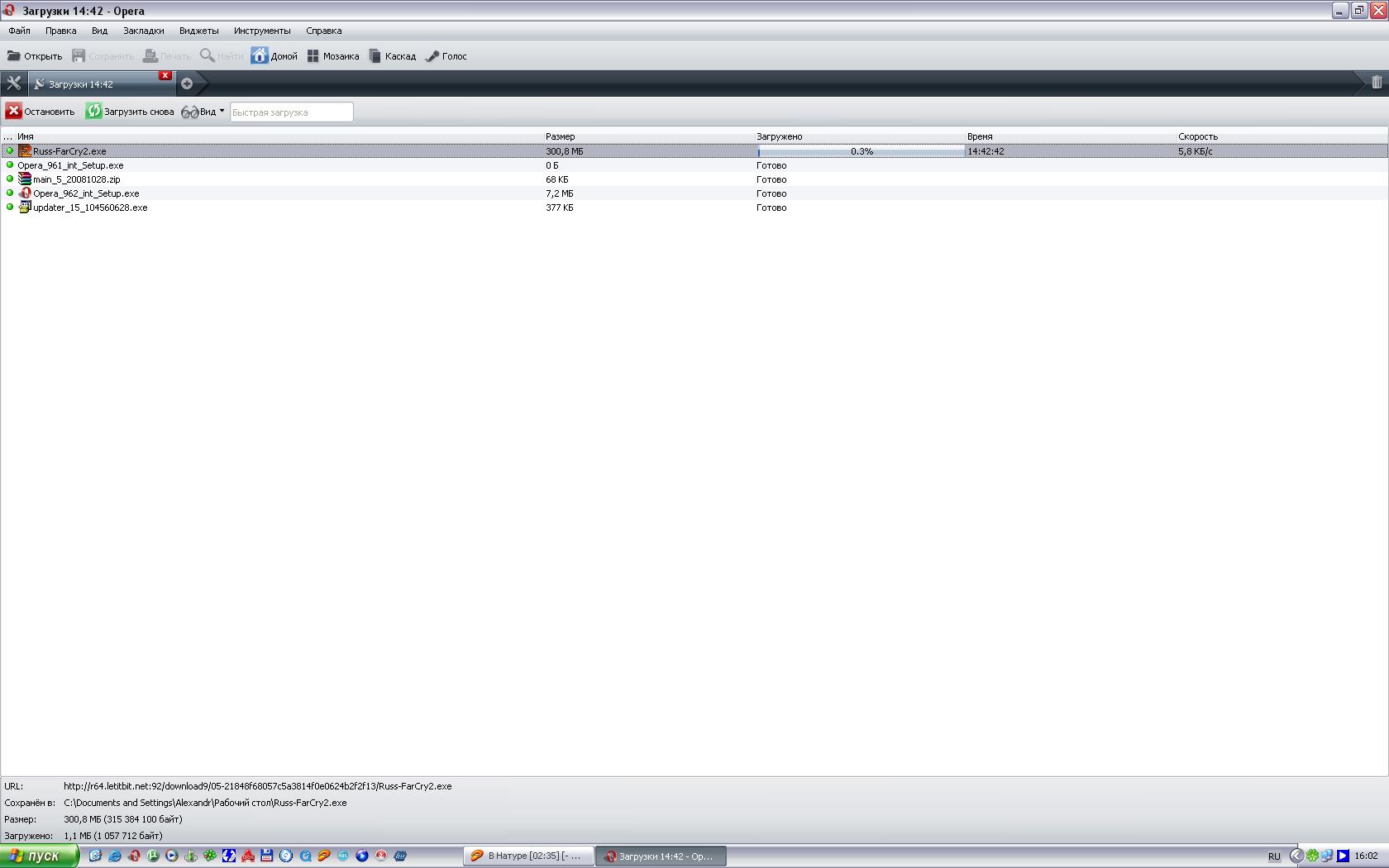Close the Загрузки 14:42 tab
1389x868 pixels.
click(x=165, y=75)
